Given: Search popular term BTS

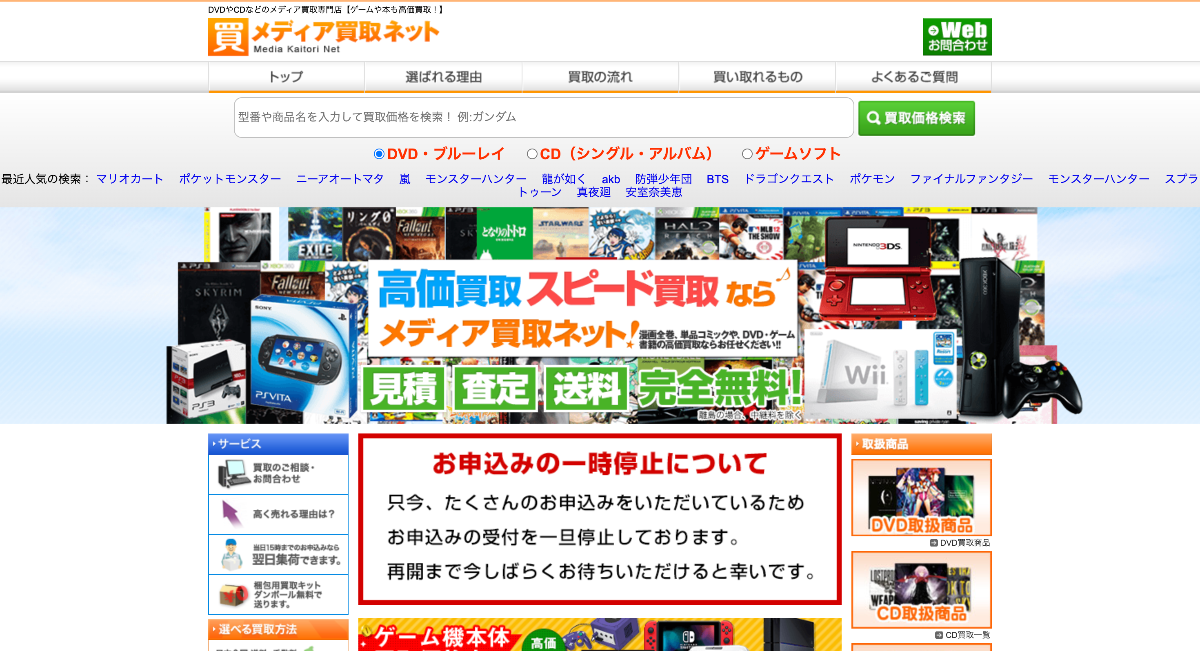Looking at the screenshot, I should tap(717, 179).
